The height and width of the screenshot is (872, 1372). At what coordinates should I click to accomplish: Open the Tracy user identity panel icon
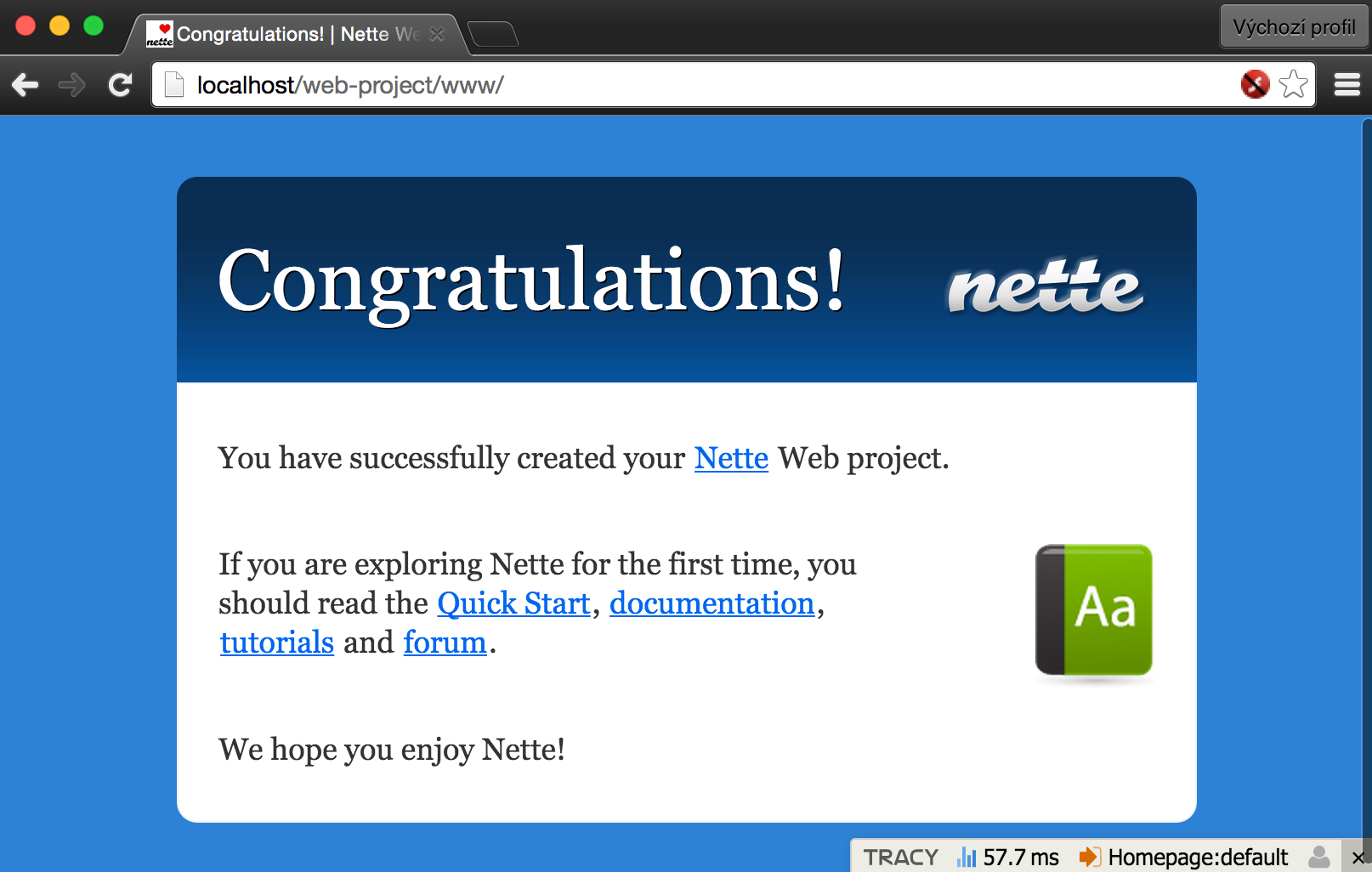(x=1319, y=857)
